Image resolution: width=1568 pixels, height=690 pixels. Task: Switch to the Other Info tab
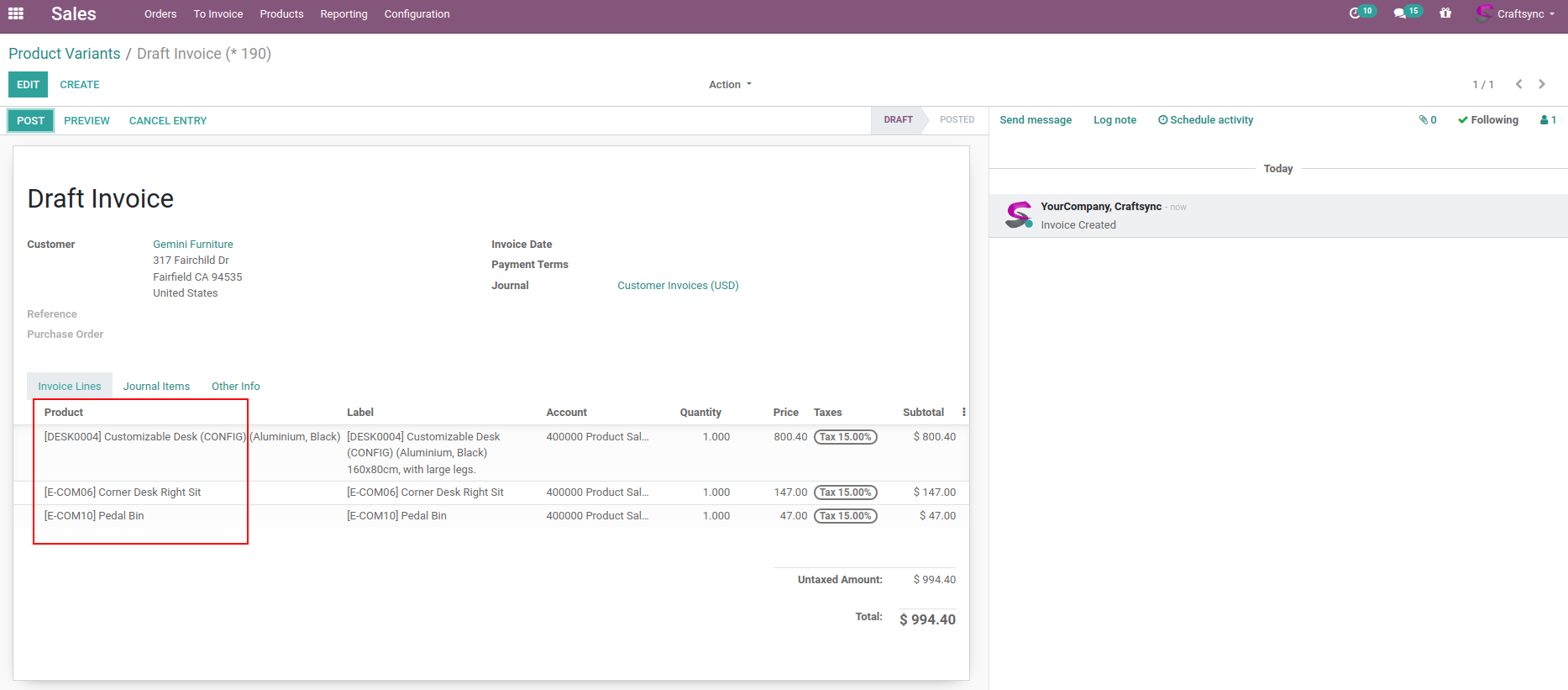pos(235,387)
